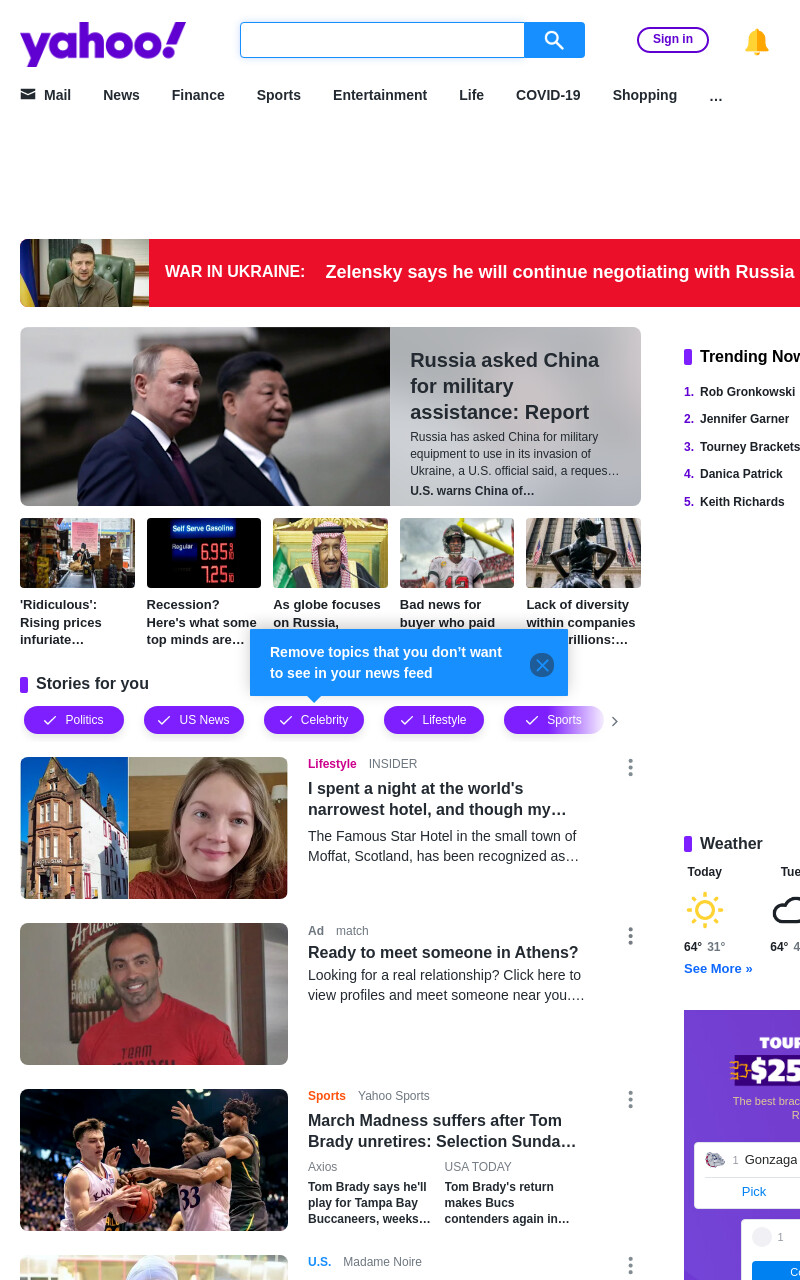Toggle the Sports topic chip
Image resolution: width=800 pixels, height=1280 pixels.
554,720
